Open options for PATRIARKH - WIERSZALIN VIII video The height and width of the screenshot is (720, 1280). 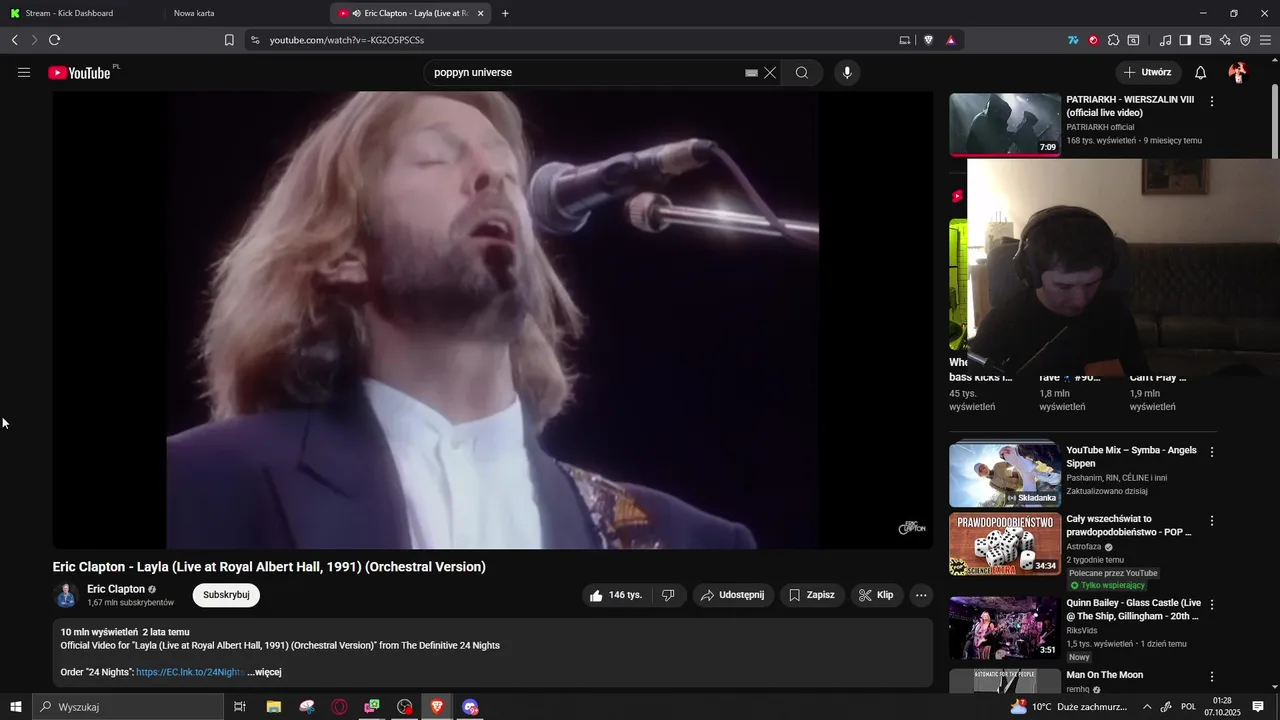(x=1212, y=101)
